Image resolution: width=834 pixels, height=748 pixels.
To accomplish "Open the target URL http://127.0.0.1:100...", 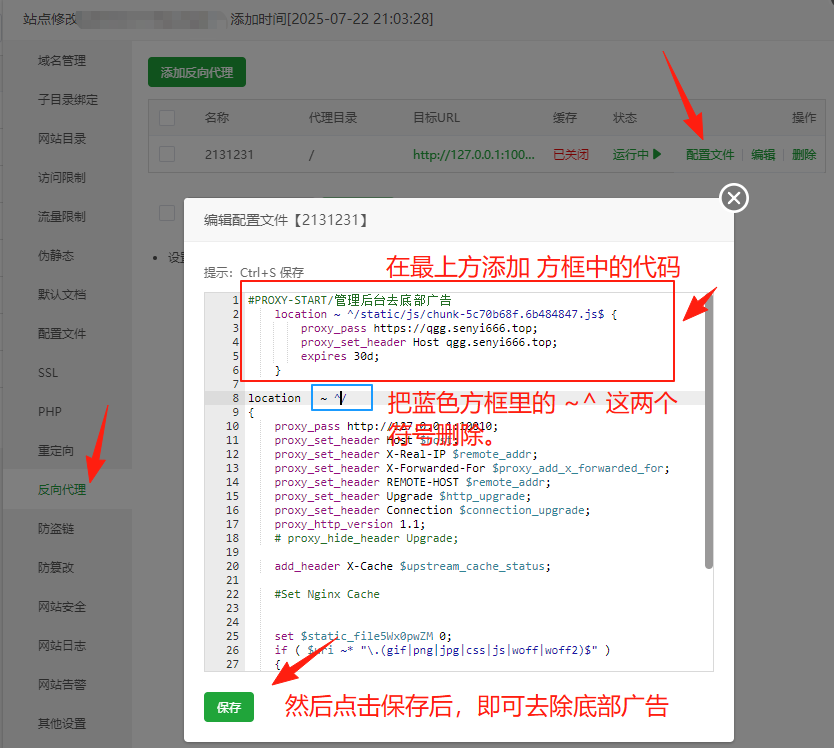I will pos(473,155).
